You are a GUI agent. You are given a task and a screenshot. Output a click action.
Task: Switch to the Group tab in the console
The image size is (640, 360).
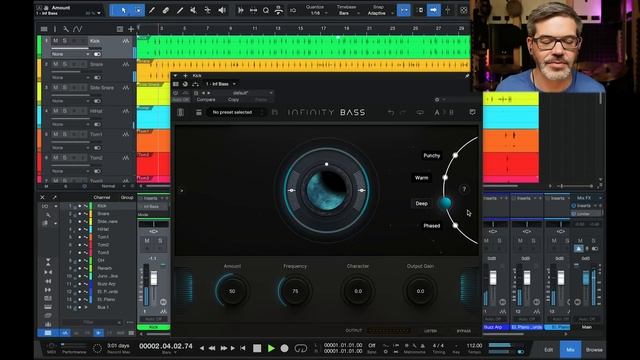click(127, 197)
